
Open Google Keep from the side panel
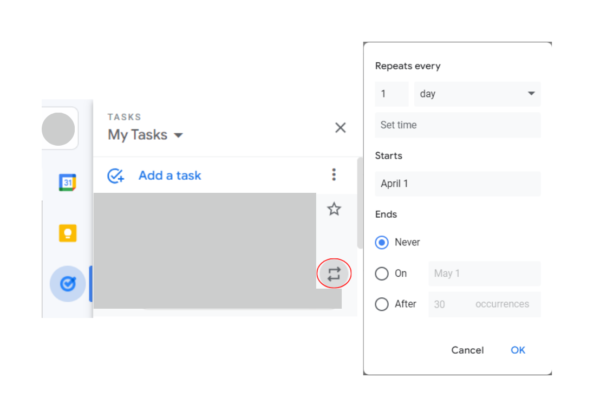point(67,233)
